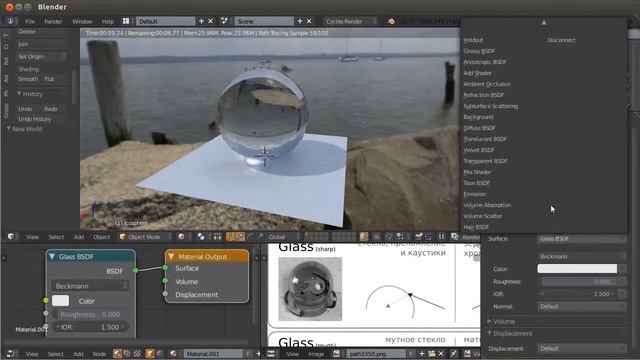Choose world shader type globe icon
Viewport: 640px width, 360px height.
[160, 353]
